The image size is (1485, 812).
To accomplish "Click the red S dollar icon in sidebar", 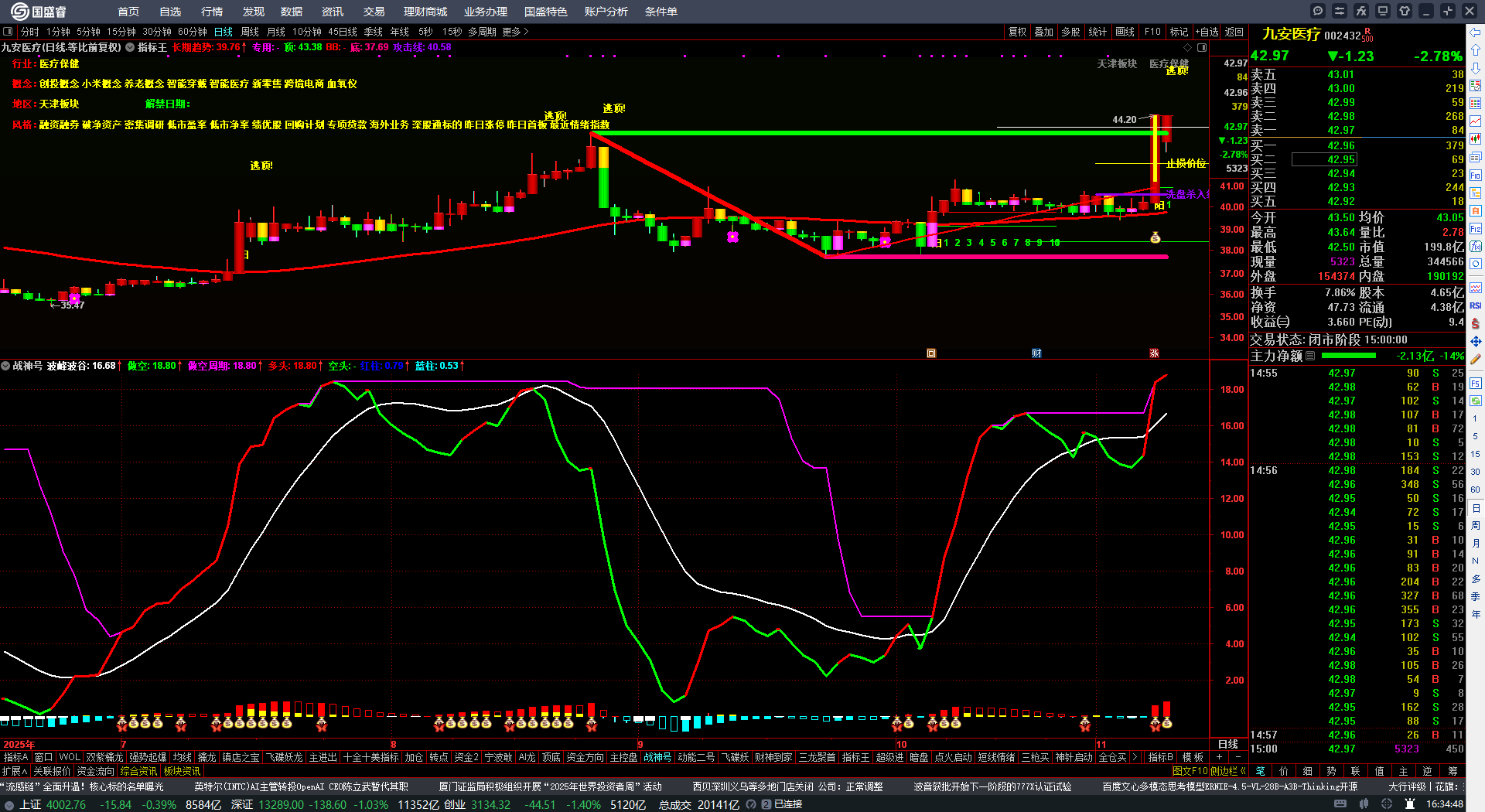I will 1476,323.
